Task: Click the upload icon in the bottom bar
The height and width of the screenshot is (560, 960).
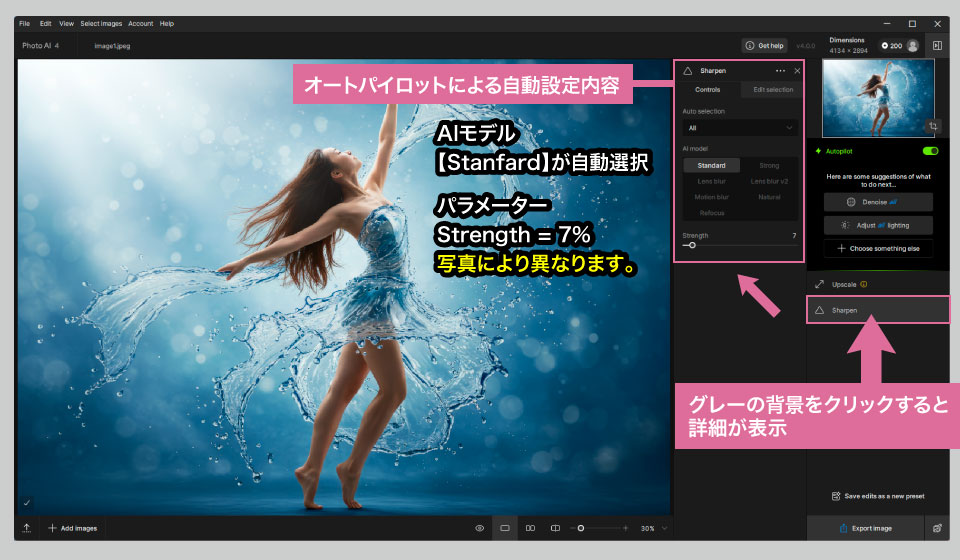Action: pyautogui.click(x=27, y=528)
